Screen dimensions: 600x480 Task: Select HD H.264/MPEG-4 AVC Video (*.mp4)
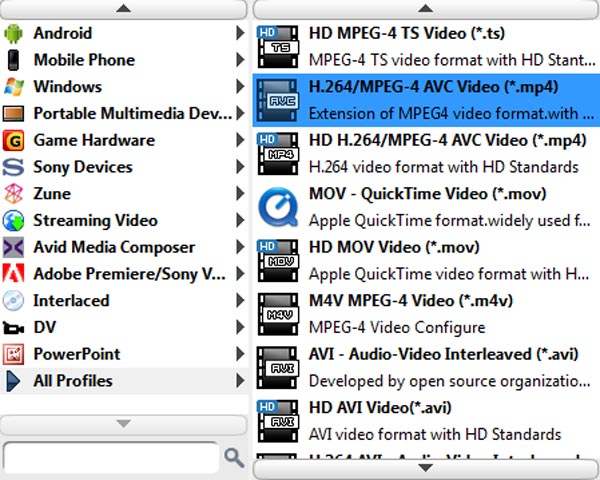click(x=426, y=153)
